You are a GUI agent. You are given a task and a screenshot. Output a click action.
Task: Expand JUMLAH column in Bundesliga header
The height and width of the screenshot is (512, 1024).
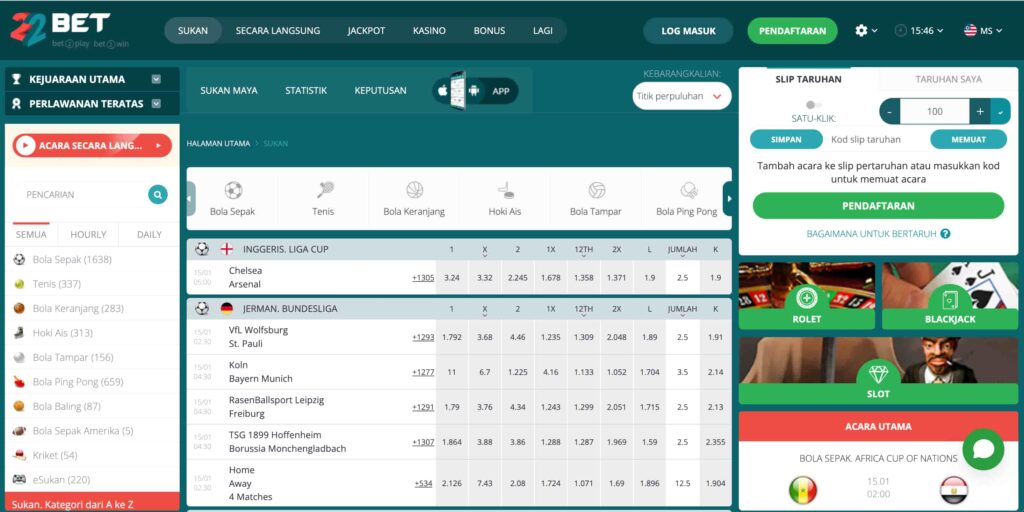tap(682, 315)
